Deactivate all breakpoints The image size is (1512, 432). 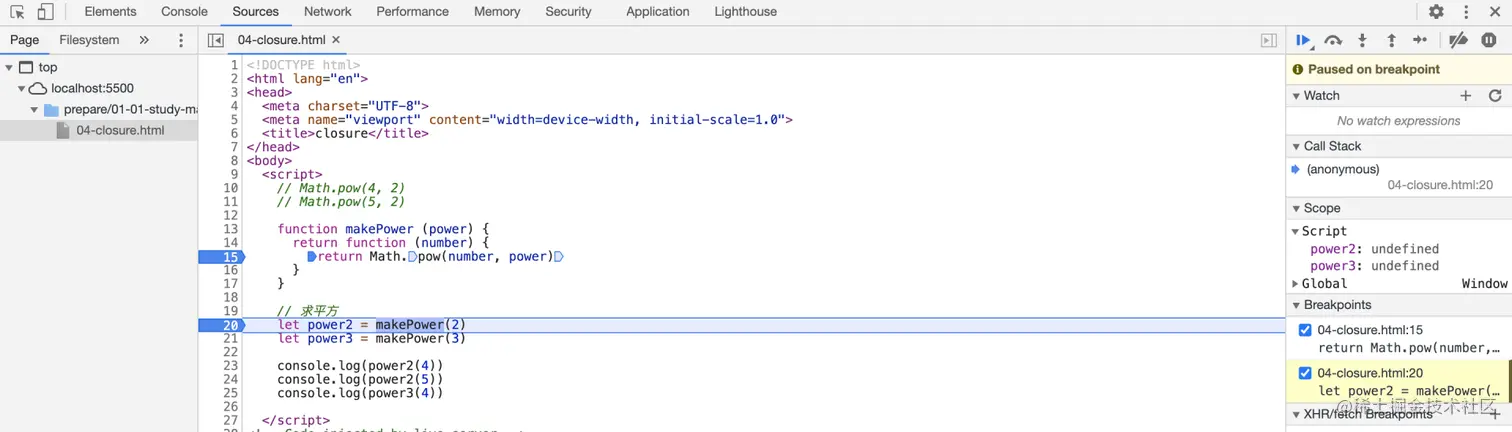click(1458, 40)
